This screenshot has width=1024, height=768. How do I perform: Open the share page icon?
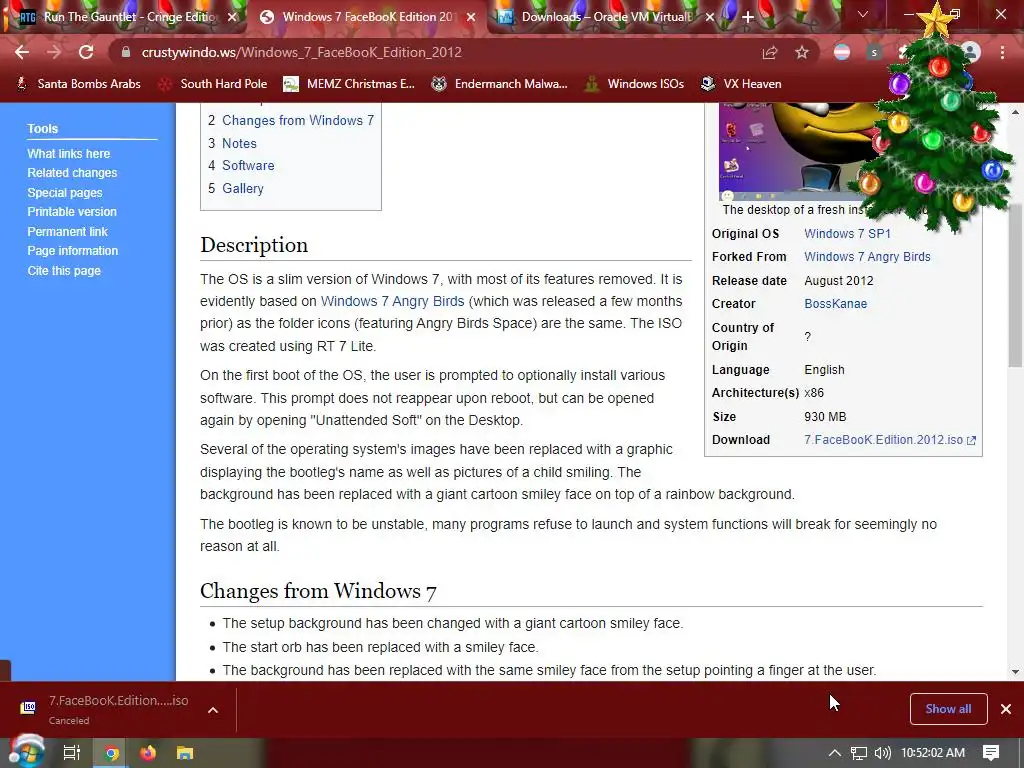[770, 52]
